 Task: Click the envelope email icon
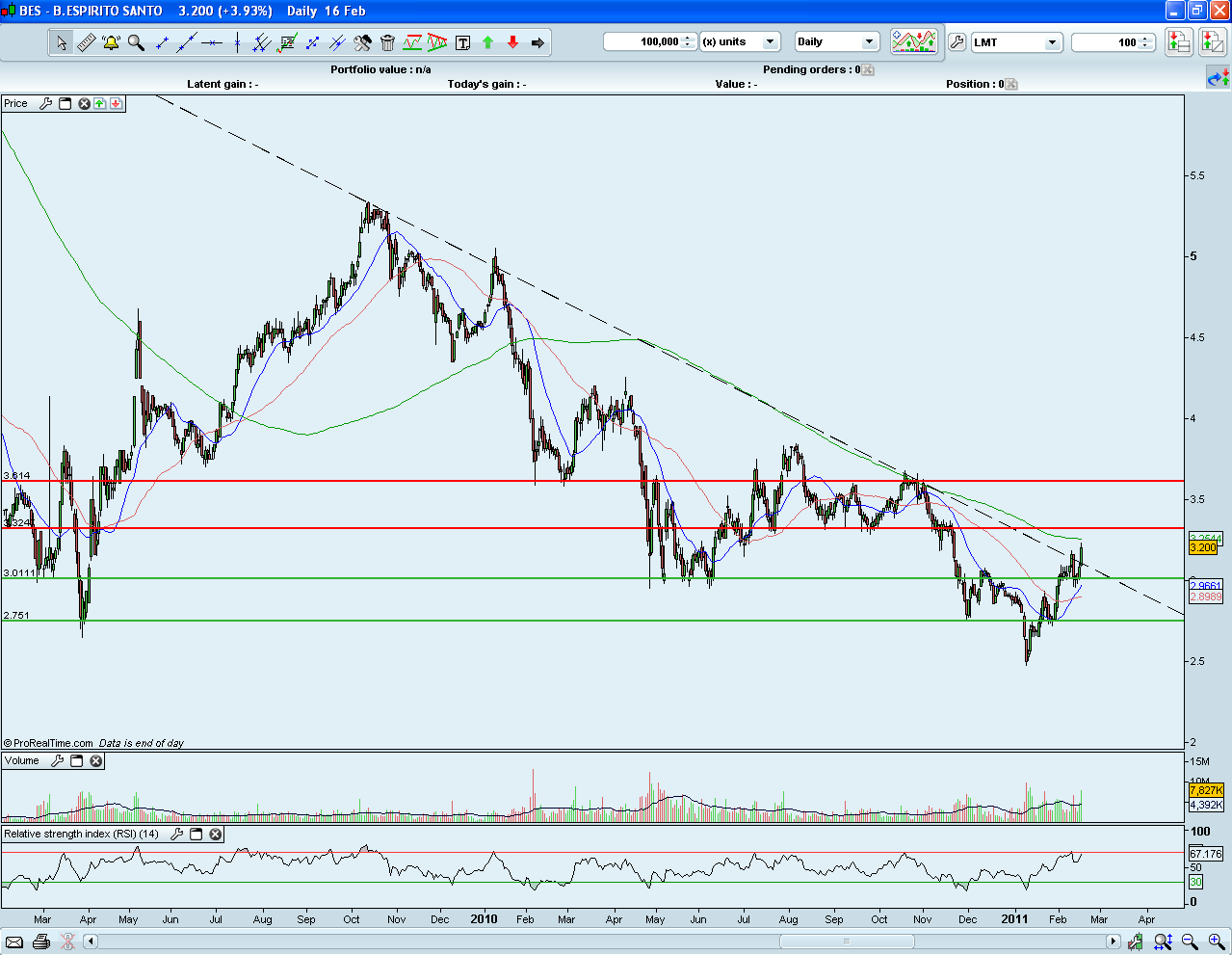(14, 942)
